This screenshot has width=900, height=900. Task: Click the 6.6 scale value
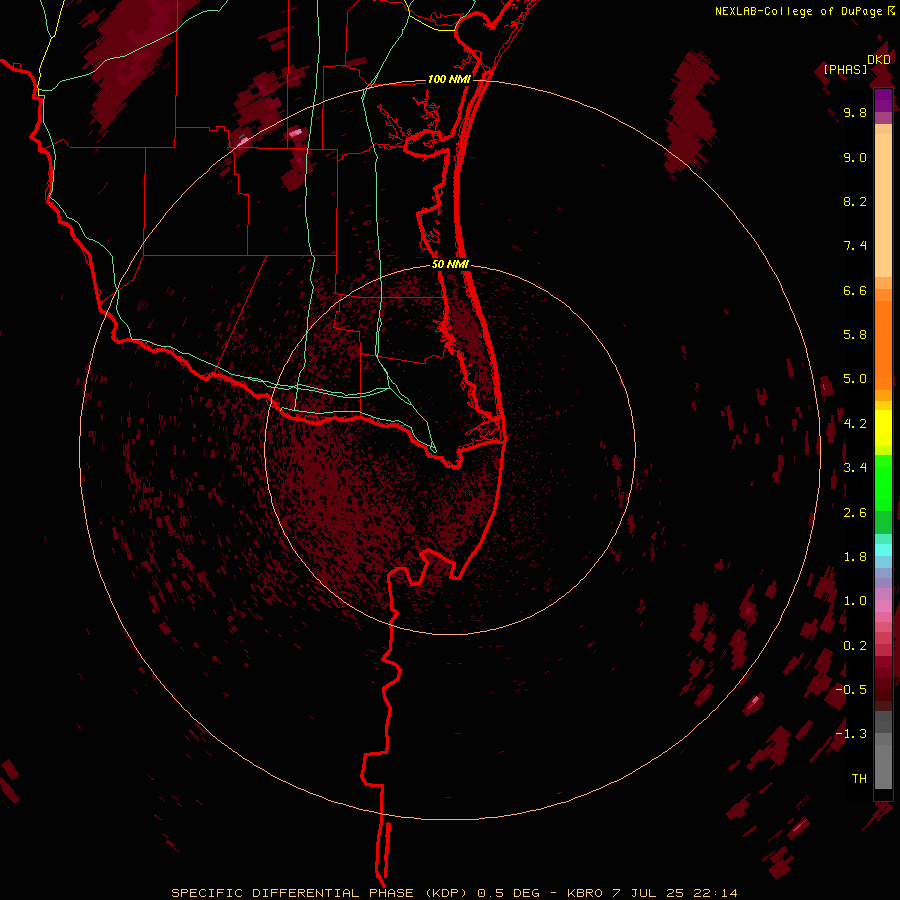click(x=855, y=290)
